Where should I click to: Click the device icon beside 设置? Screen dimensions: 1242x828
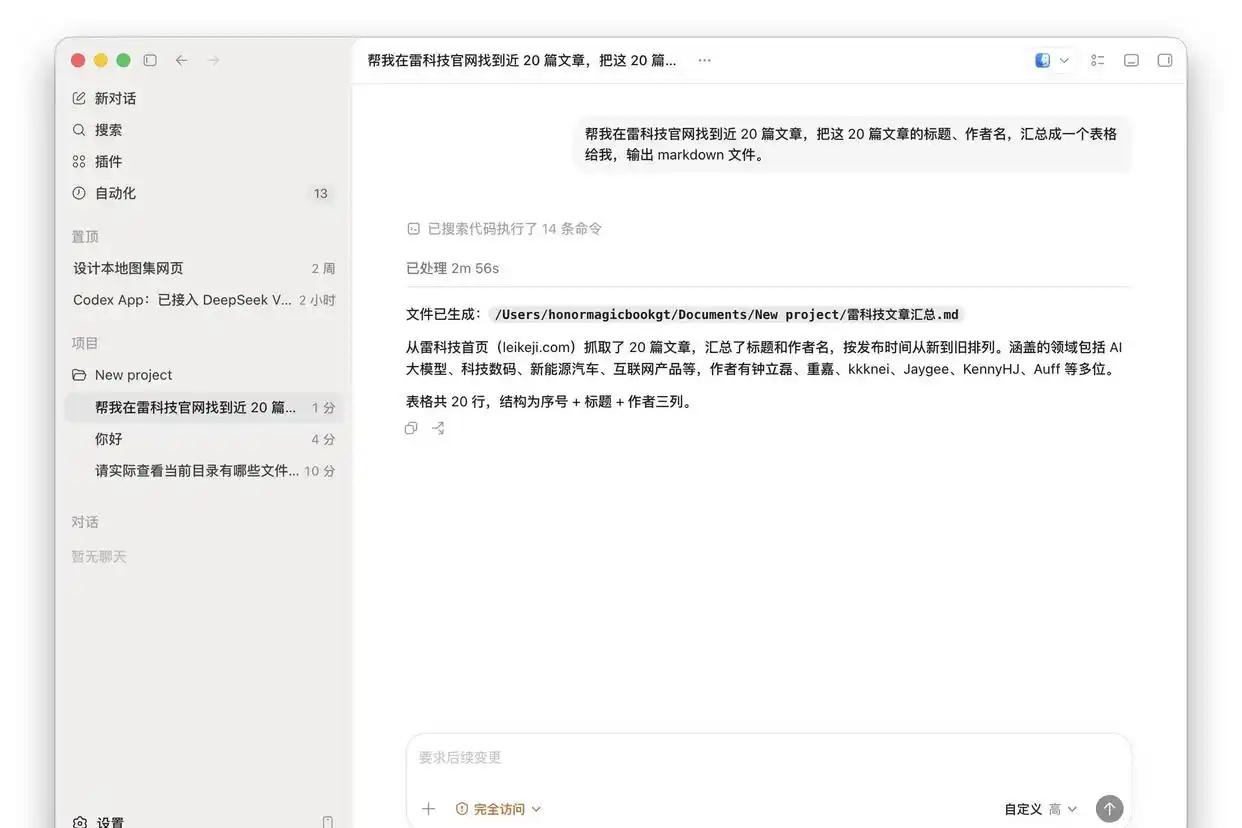[x=328, y=822]
